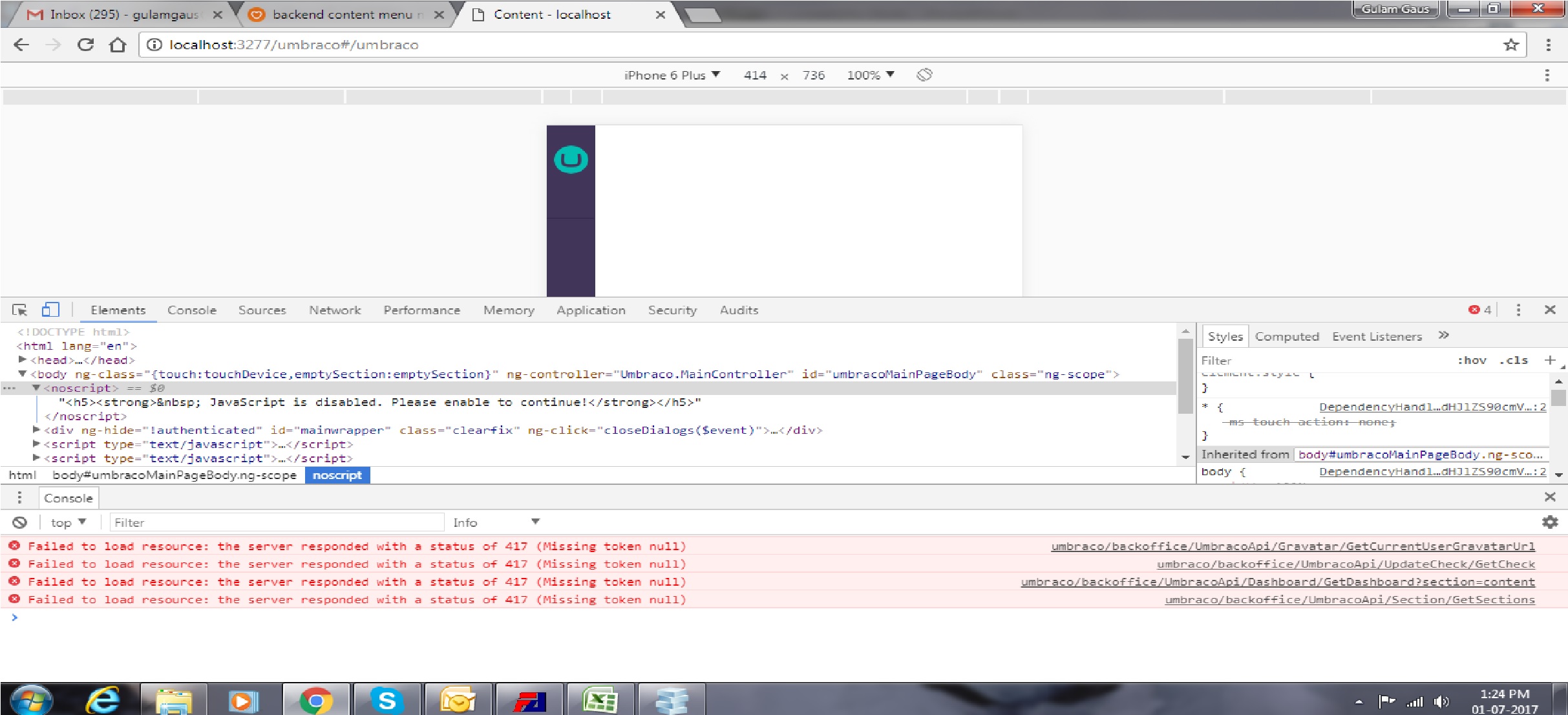Toggle the :hov element state option
Screen dimensions: 1568x715
1472,360
